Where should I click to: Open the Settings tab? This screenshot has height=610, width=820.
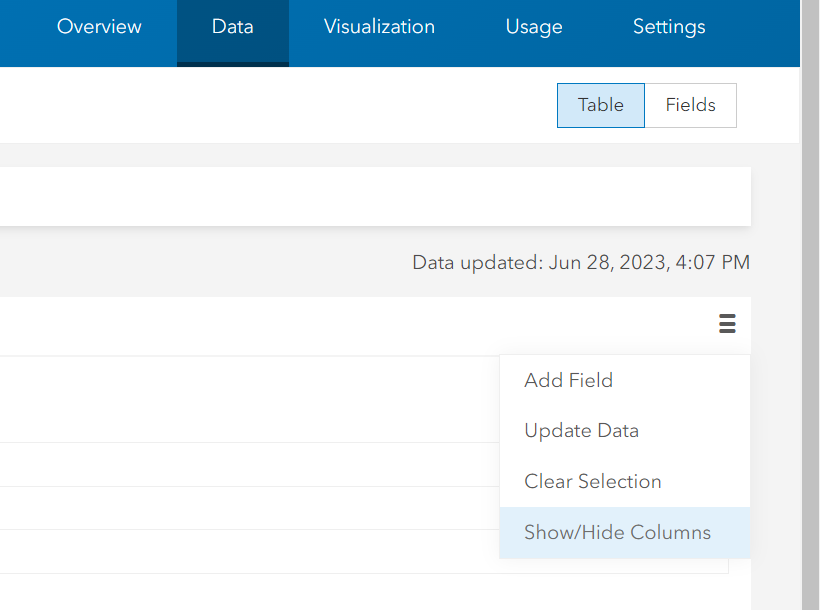tap(669, 27)
